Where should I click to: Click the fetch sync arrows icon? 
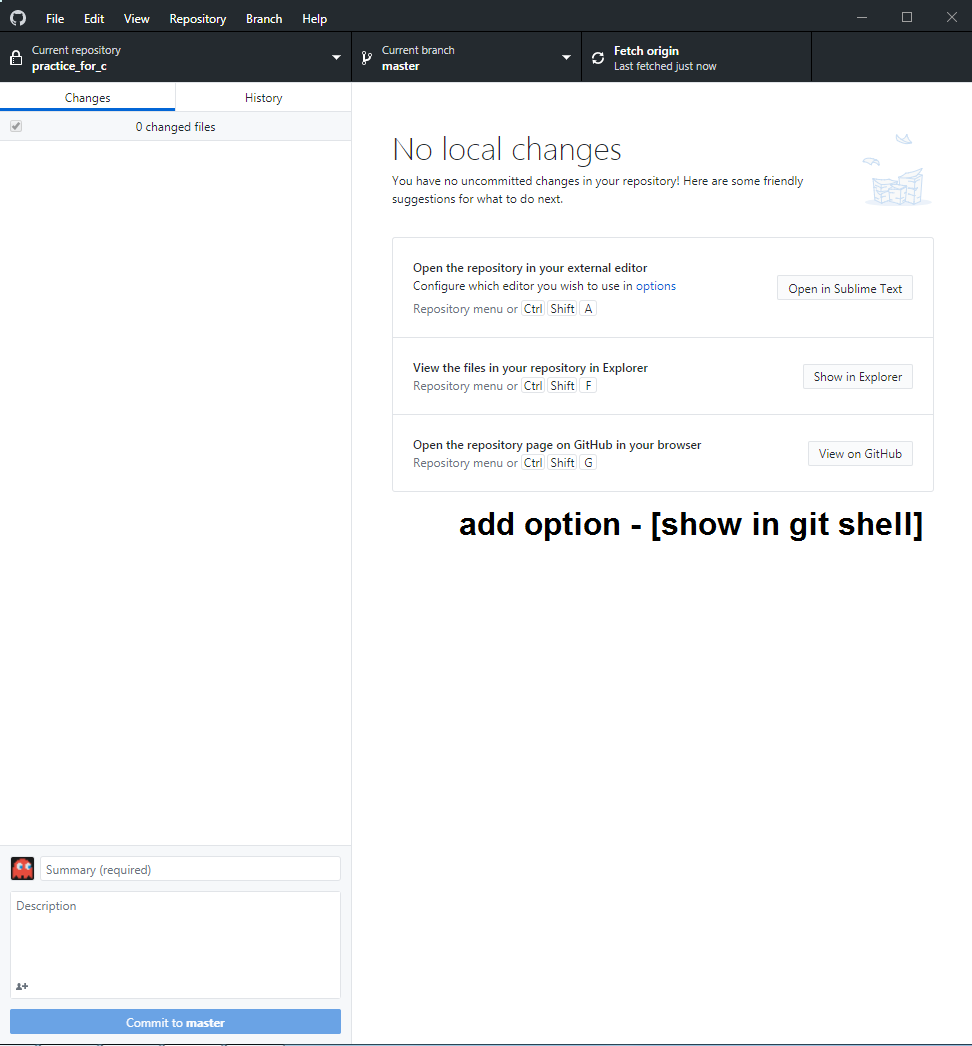tap(597, 57)
